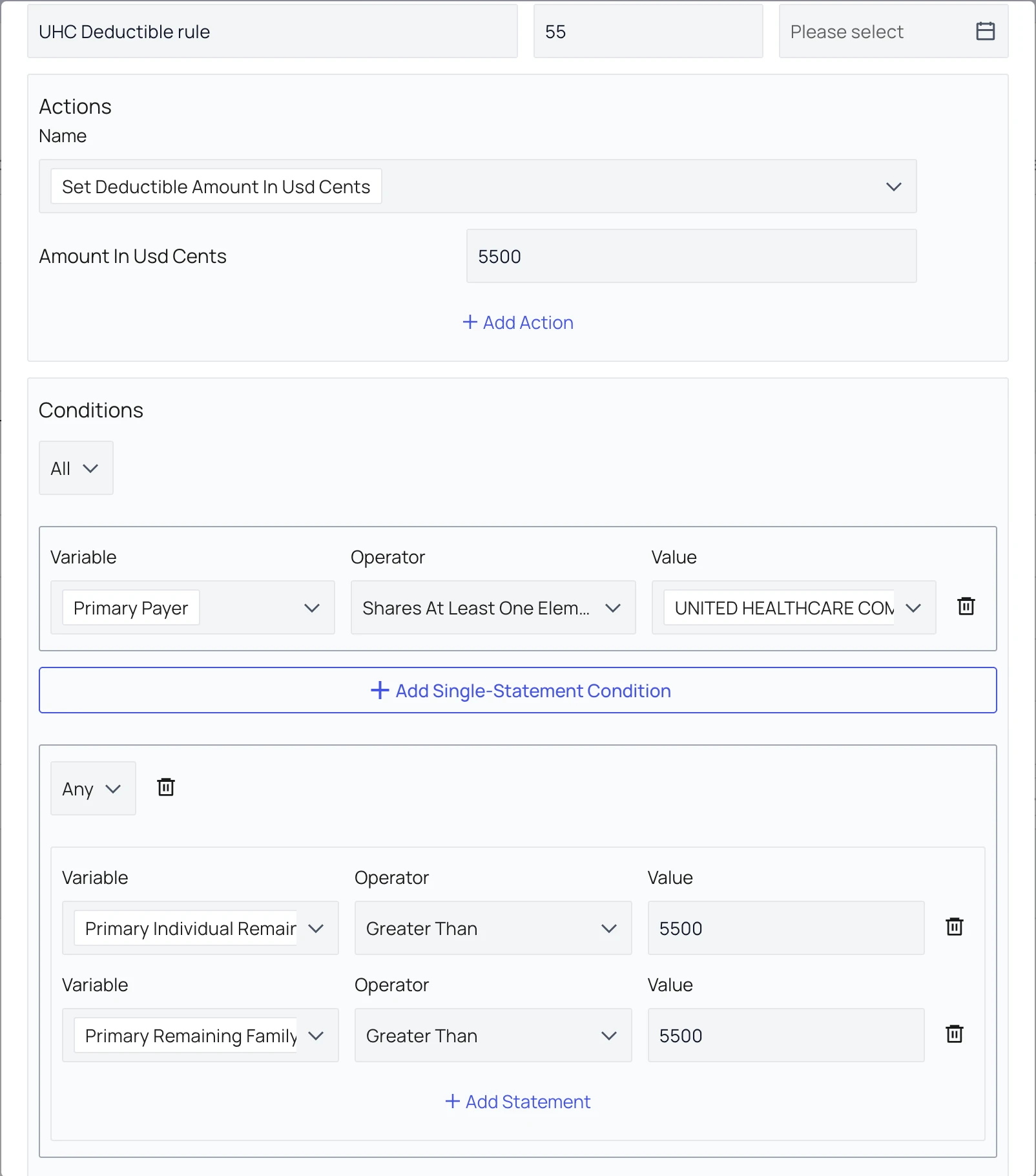The width and height of the screenshot is (1036, 1176).
Task: Edit the value 5500 for Primary Remaining Family
Action: [786, 1035]
